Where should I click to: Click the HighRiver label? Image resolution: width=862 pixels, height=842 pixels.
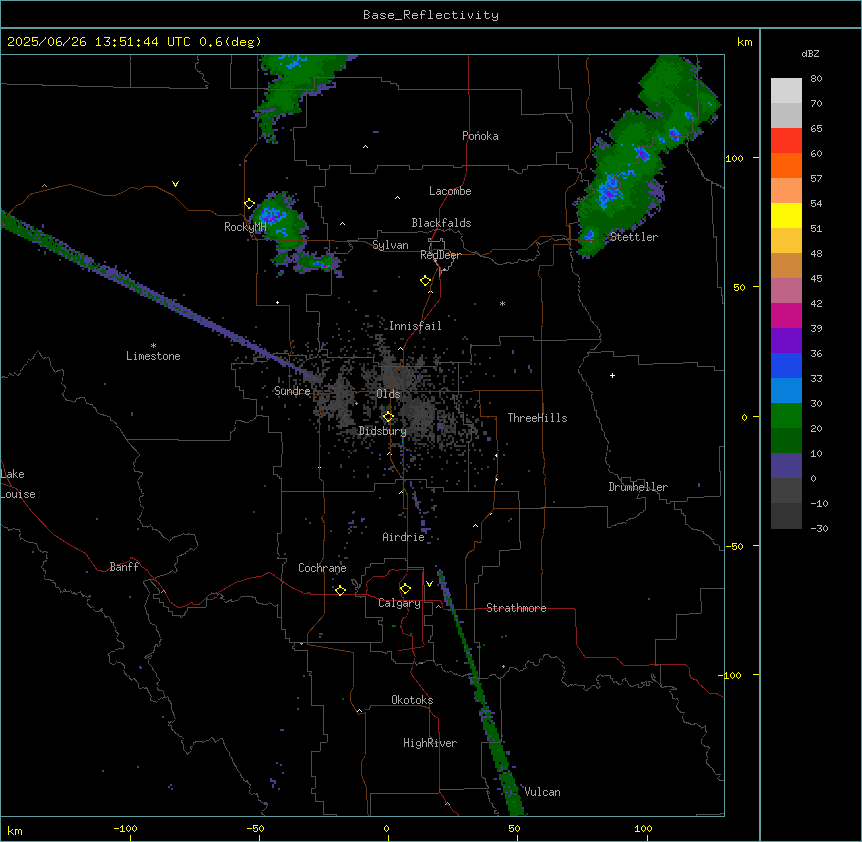coord(430,743)
